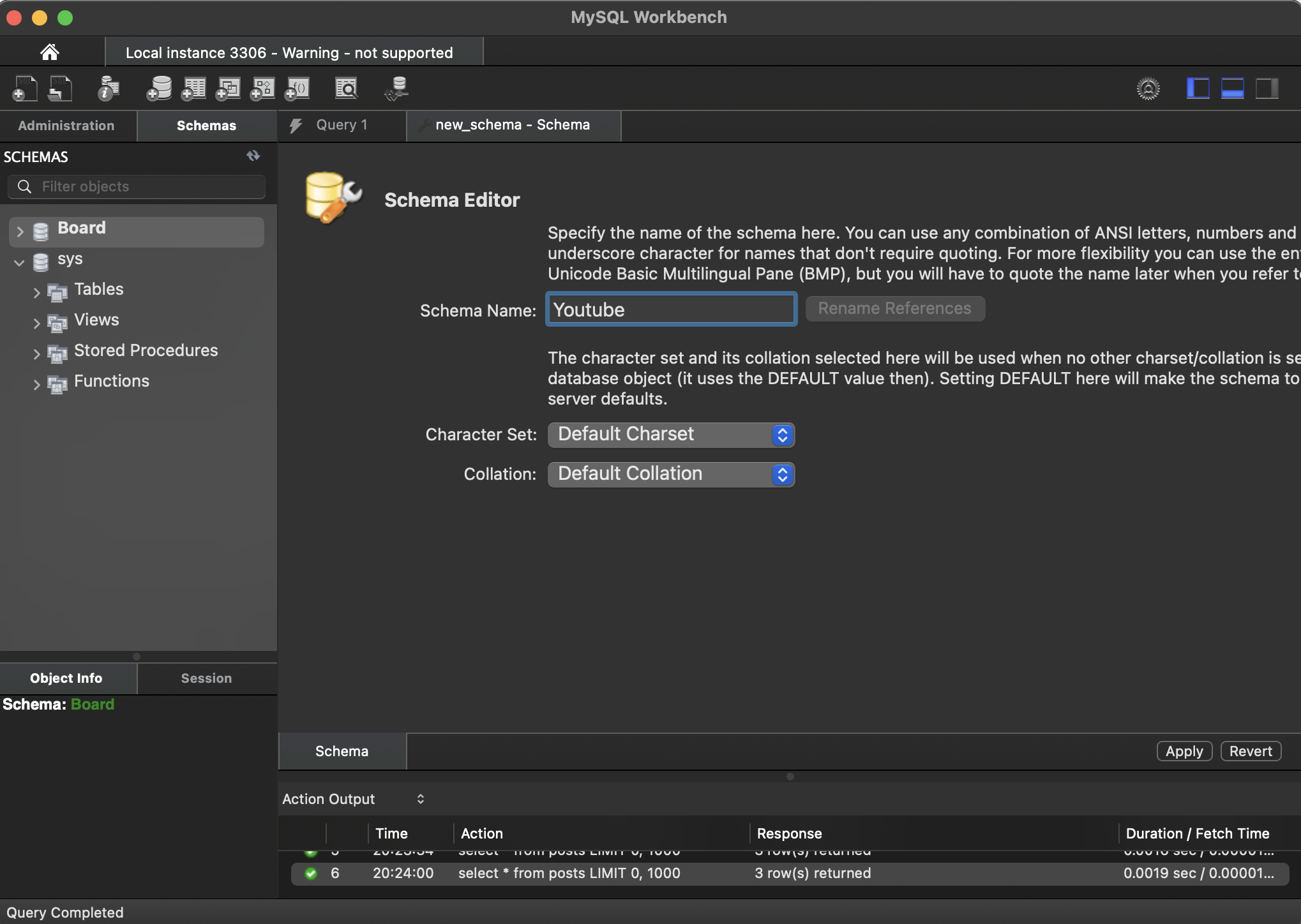Click the create stored procedure icon
The width and height of the screenshot is (1301, 924).
[262, 88]
